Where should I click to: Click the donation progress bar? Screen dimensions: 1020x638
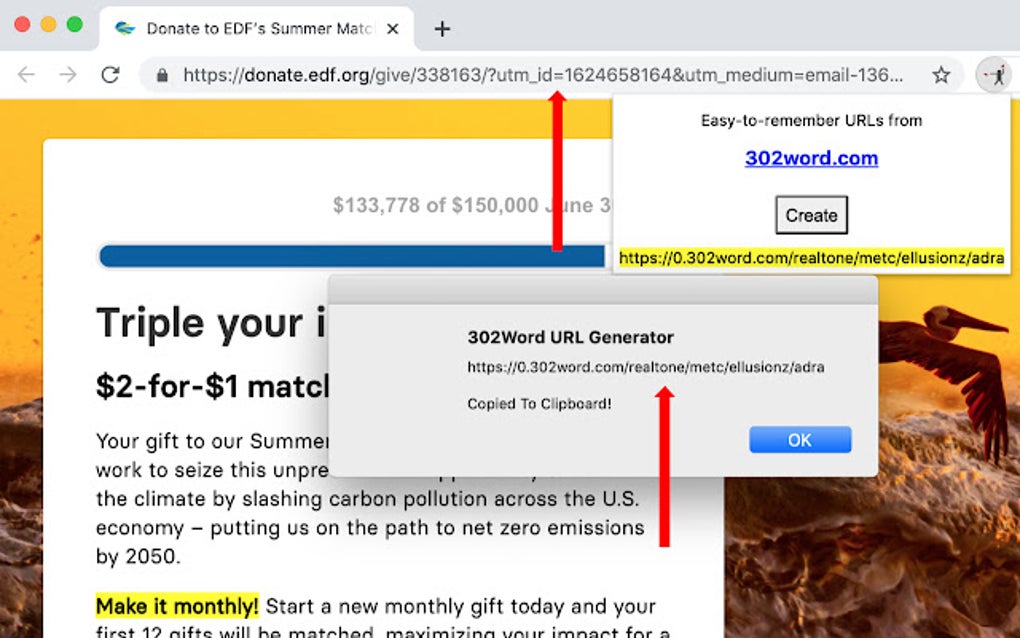pyautogui.click(x=300, y=256)
